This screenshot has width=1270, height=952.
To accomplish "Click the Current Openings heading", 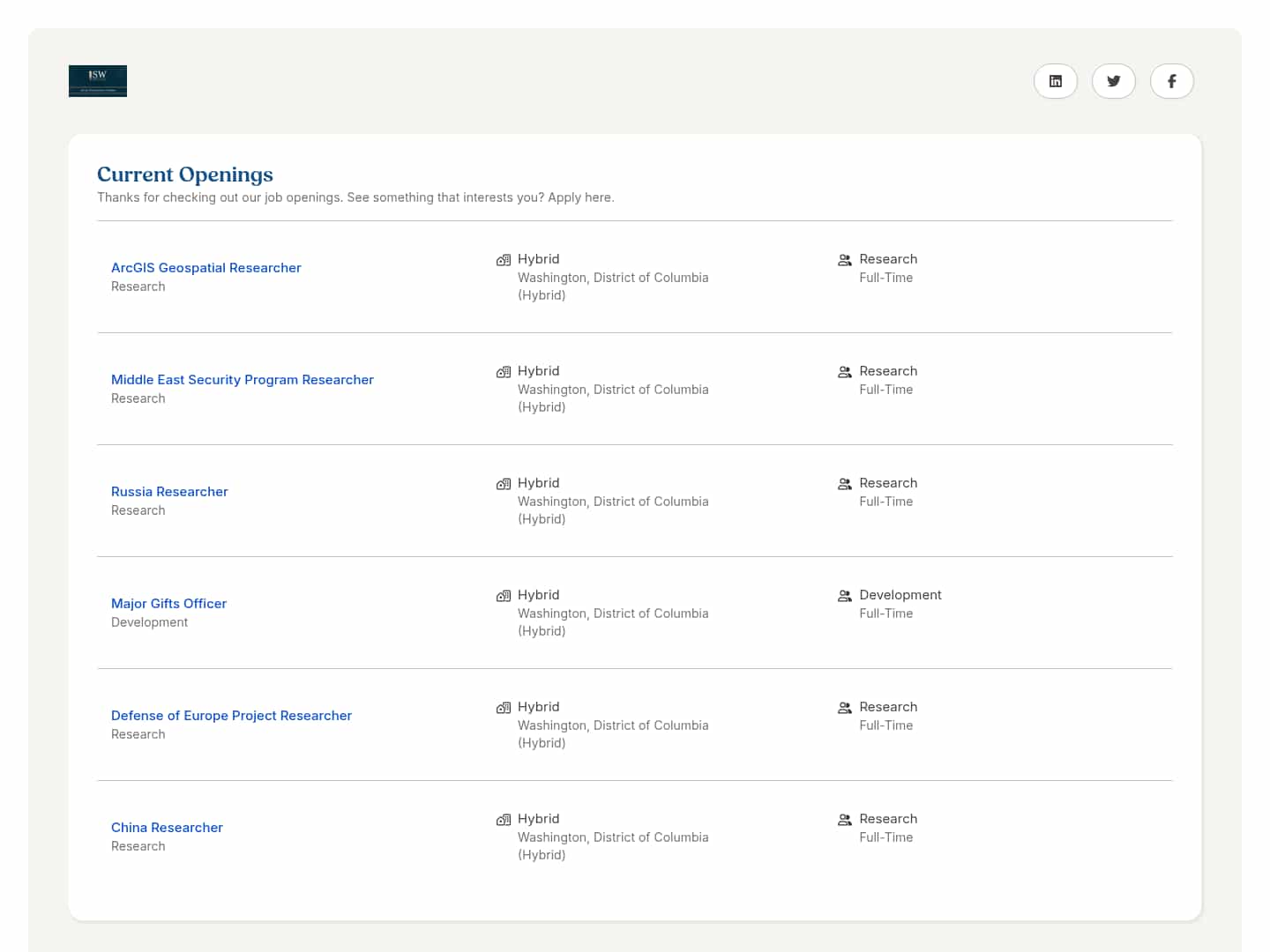I will (185, 175).
